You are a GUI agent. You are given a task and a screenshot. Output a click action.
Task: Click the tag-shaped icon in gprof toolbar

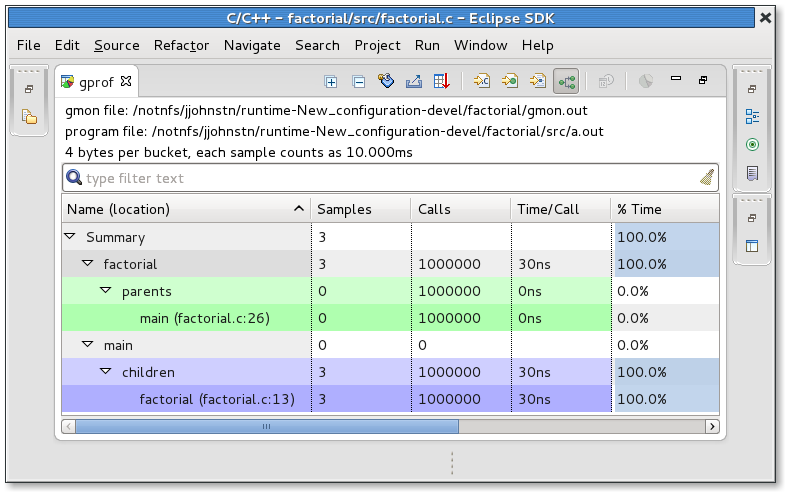pos(386,81)
